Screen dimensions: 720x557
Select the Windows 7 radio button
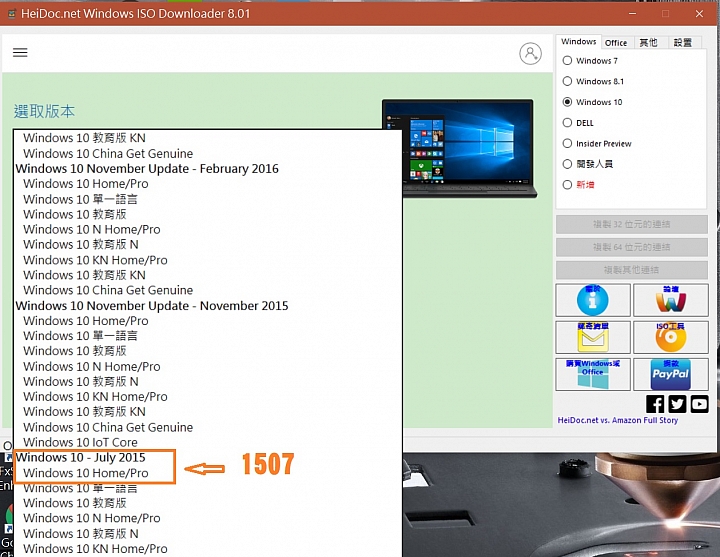pos(567,61)
